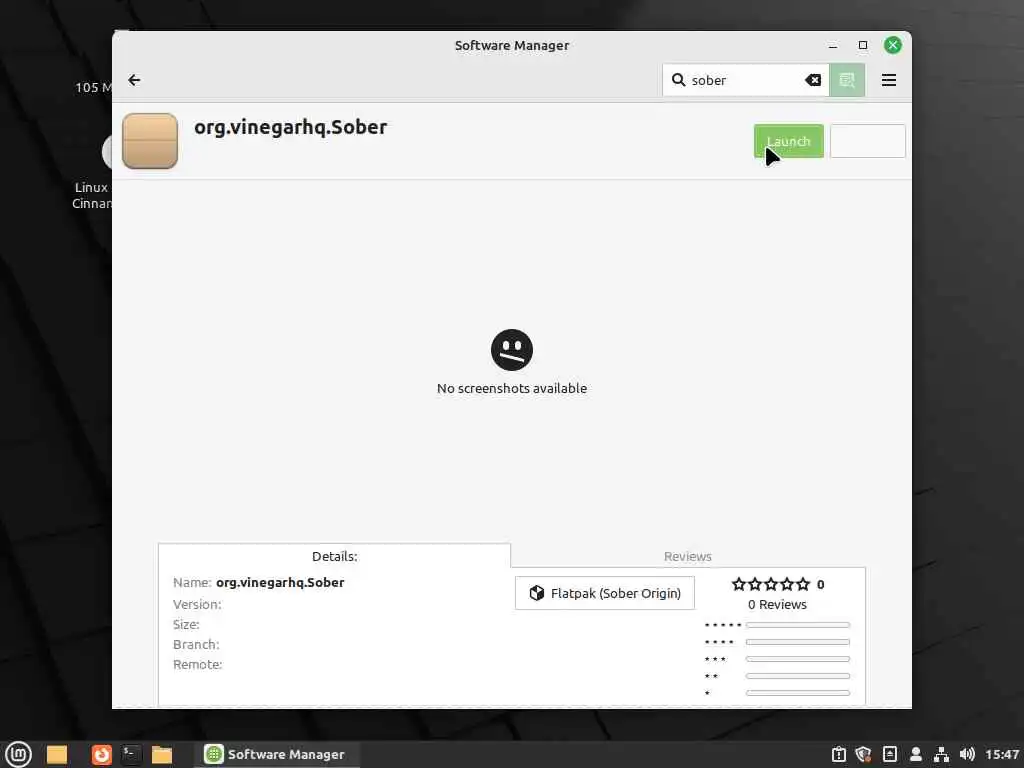Click the Software Manager taskbar entry
The height and width of the screenshot is (768, 1024).
276,754
